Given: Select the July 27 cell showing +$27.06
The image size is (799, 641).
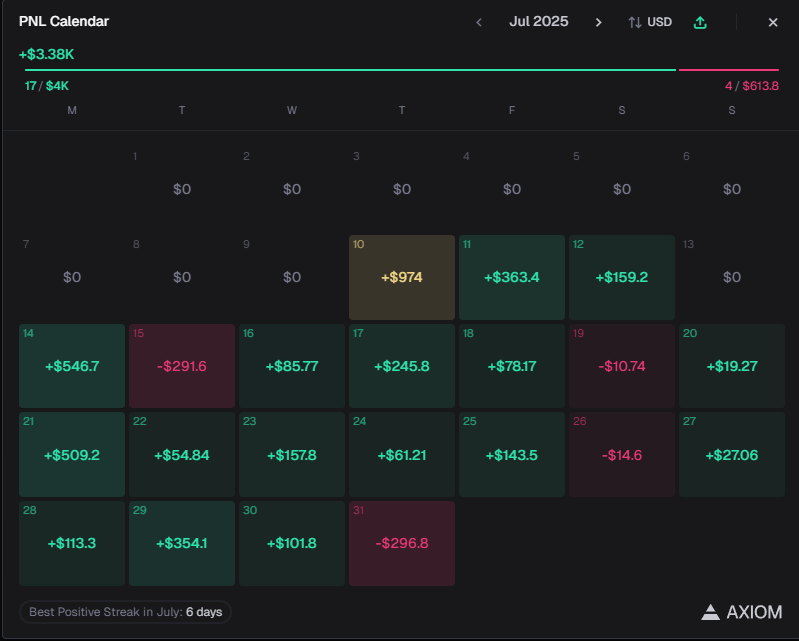Looking at the screenshot, I should 732,455.
